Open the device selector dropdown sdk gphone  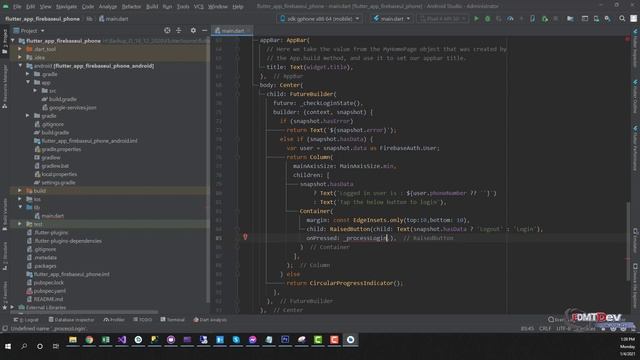(x=319, y=19)
